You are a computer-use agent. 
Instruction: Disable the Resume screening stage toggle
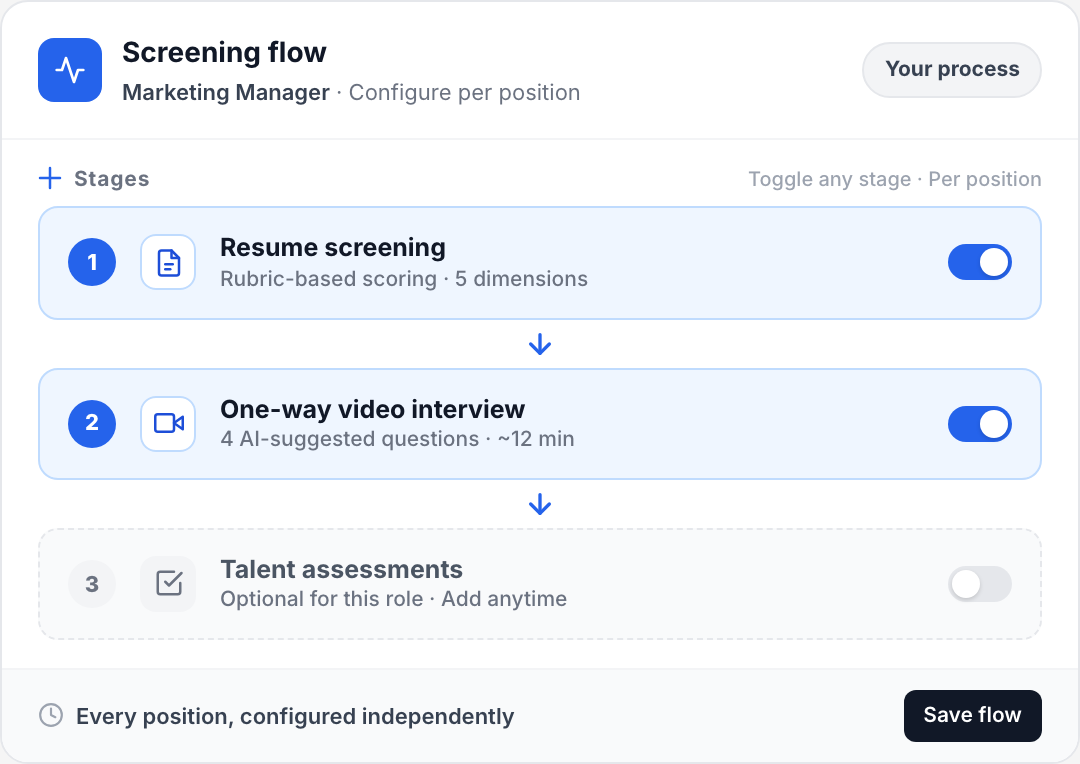click(x=980, y=261)
